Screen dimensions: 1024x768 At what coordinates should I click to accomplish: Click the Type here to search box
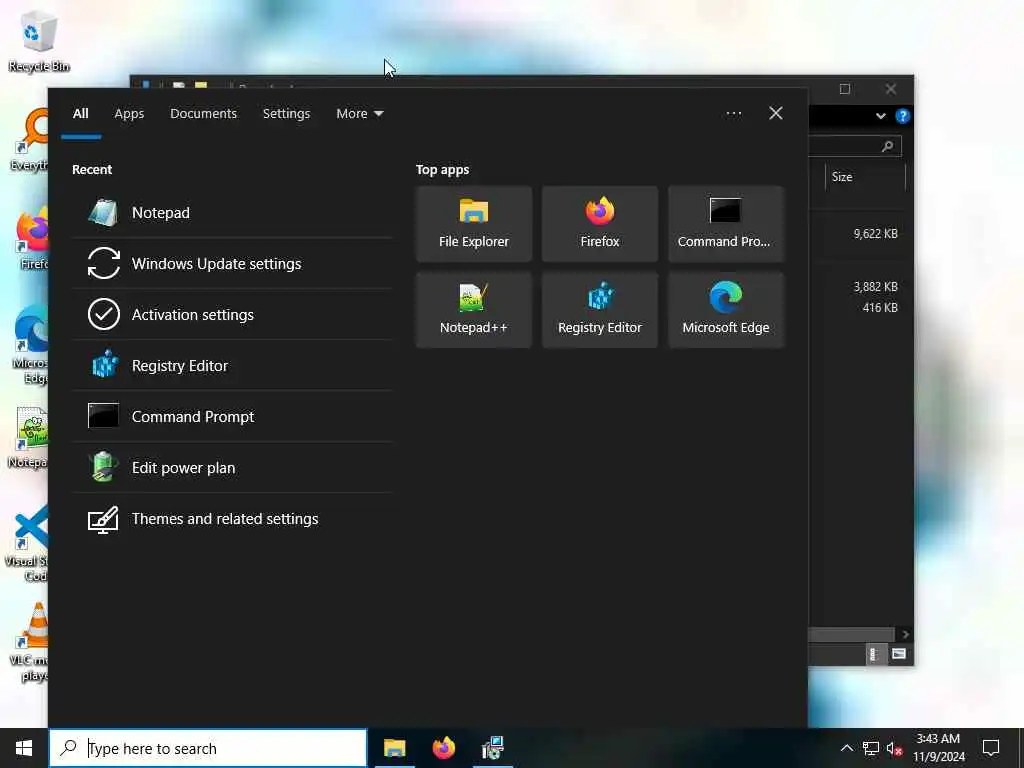point(208,748)
